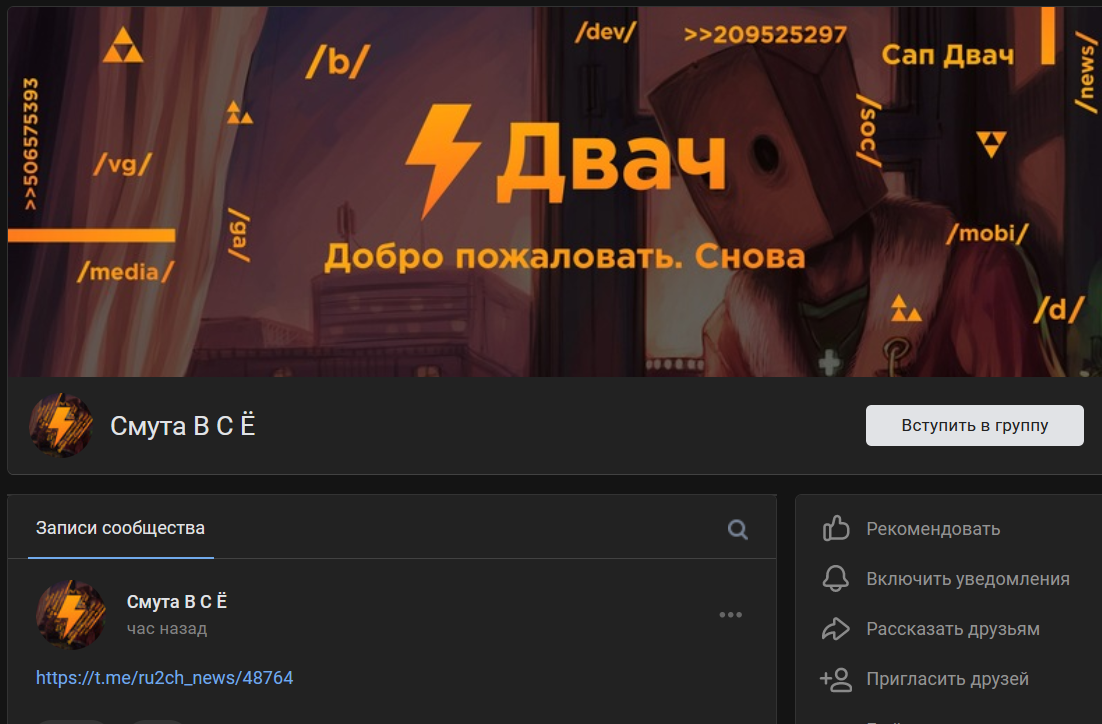Open the post's three-dot options menu
Image resolution: width=1102 pixels, height=724 pixels.
(730, 614)
